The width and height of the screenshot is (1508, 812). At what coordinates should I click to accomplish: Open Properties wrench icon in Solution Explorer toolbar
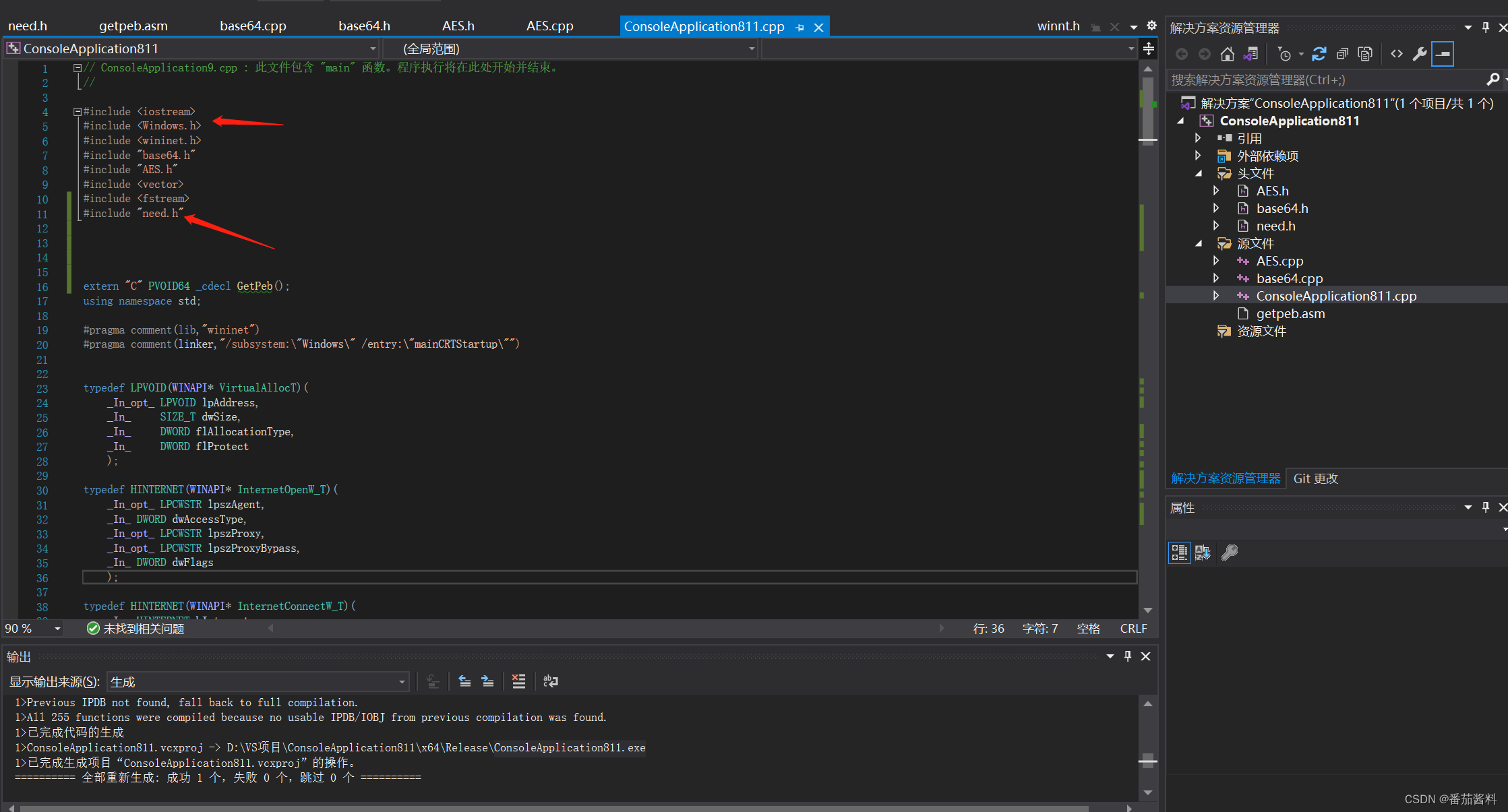click(x=1420, y=54)
